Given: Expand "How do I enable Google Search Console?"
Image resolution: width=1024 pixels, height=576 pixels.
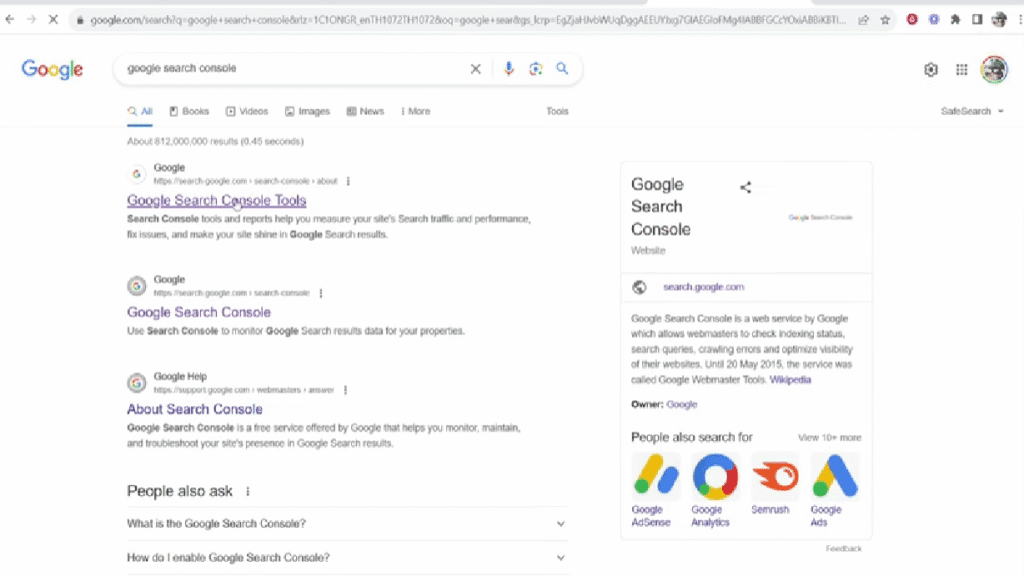Looking at the screenshot, I should 561,557.
